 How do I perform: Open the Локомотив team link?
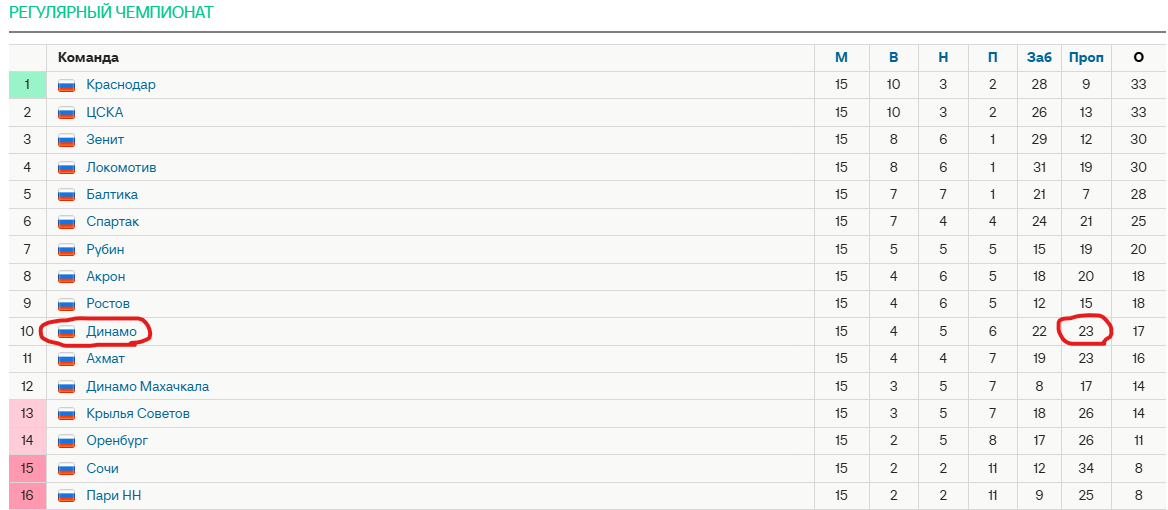coord(121,167)
